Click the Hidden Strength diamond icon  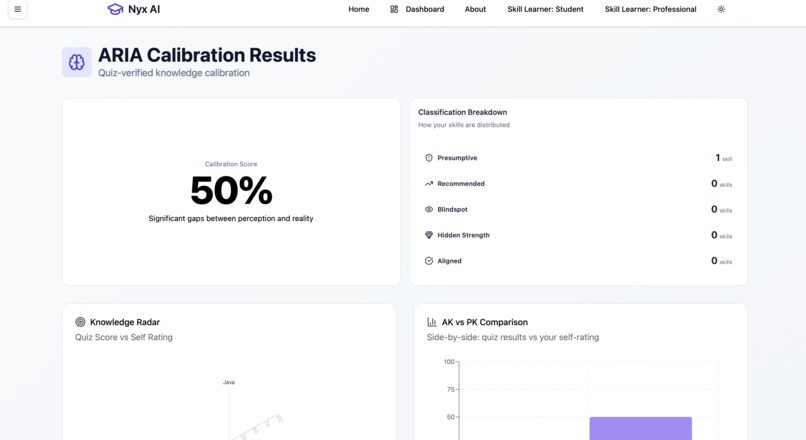point(429,235)
